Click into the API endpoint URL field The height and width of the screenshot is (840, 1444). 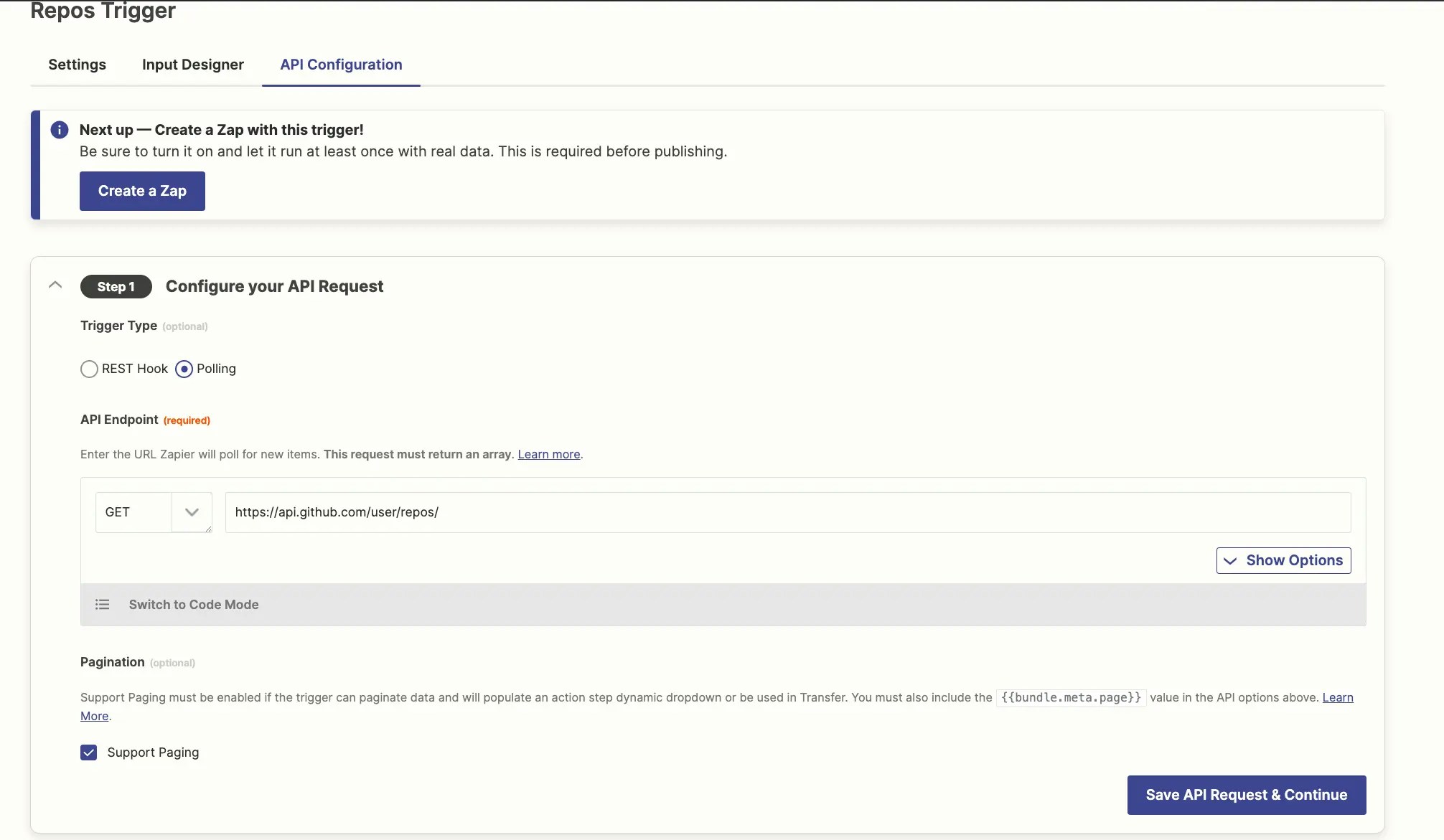tap(787, 512)
